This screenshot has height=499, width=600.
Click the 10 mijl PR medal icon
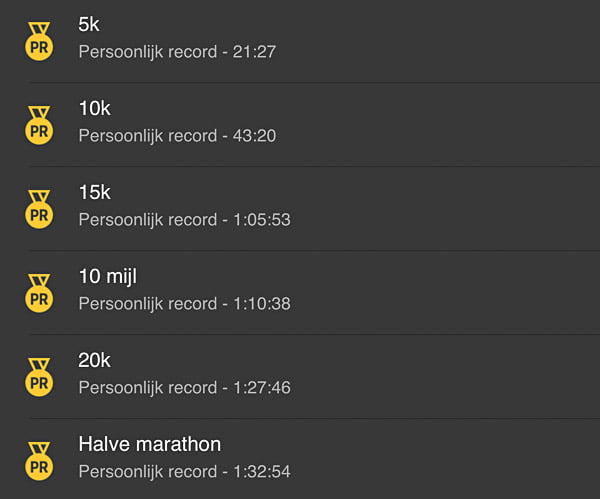(39, 293)
